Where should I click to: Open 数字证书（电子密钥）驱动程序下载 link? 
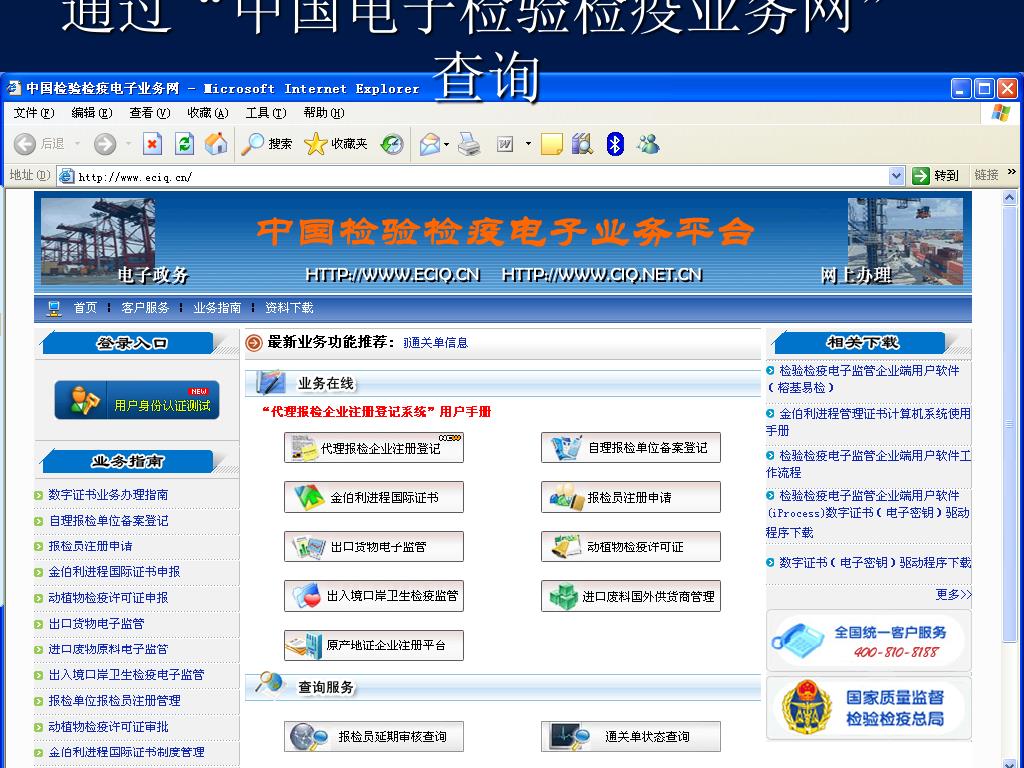point(874,562)
